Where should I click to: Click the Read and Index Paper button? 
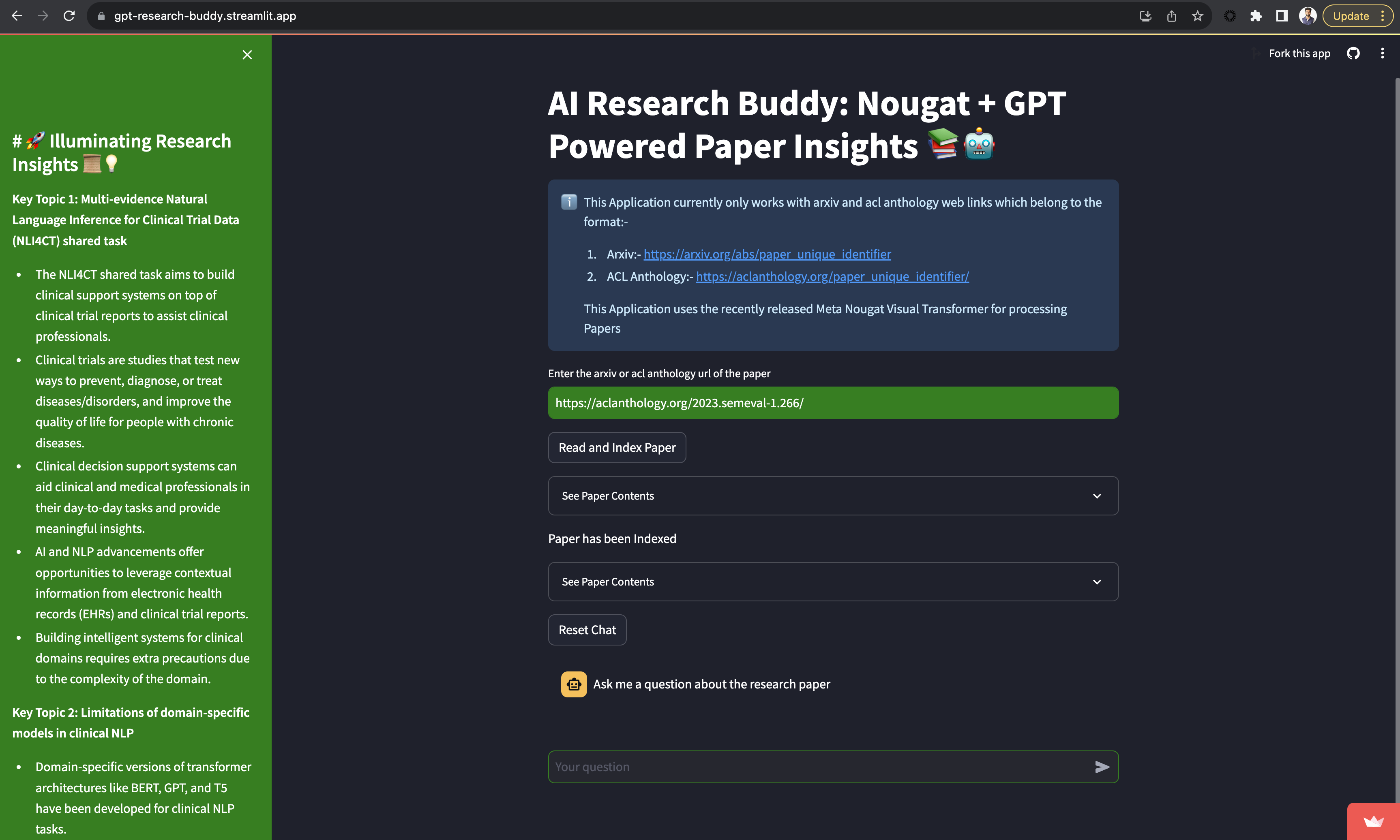point(617,447)
